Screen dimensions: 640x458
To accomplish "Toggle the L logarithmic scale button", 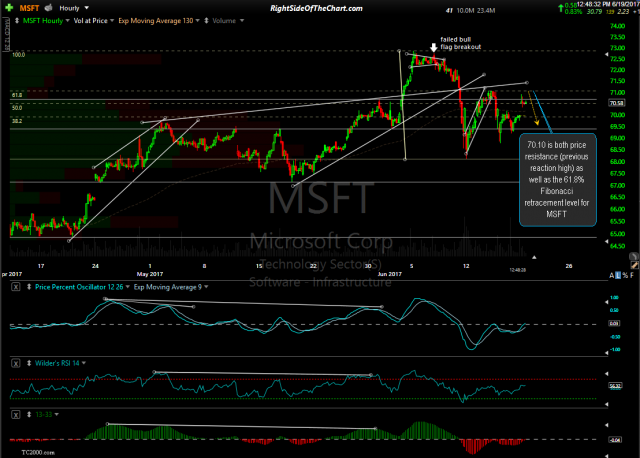I will pos(618,276).
